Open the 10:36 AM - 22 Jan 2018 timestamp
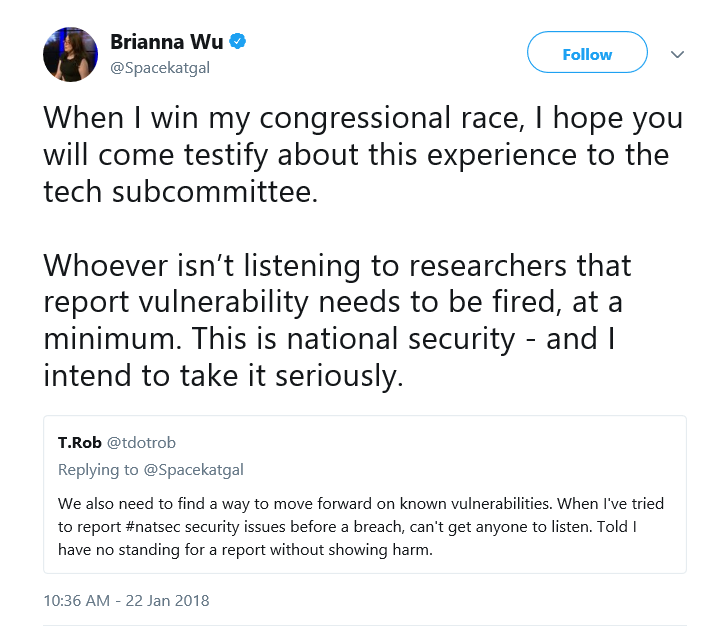This screenshot has height=626, width=728. click(126, 600)
